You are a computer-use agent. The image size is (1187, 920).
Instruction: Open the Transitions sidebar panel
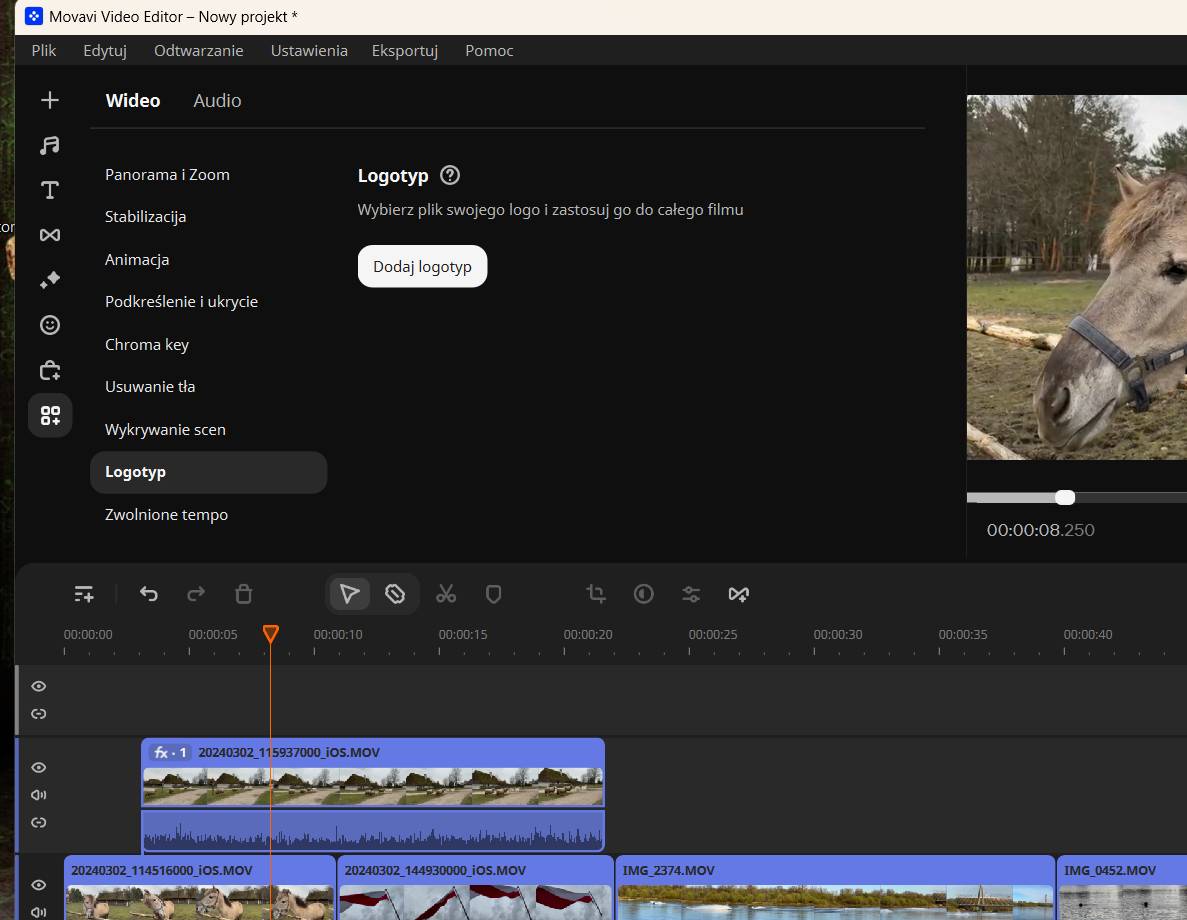tap(50, 234)
